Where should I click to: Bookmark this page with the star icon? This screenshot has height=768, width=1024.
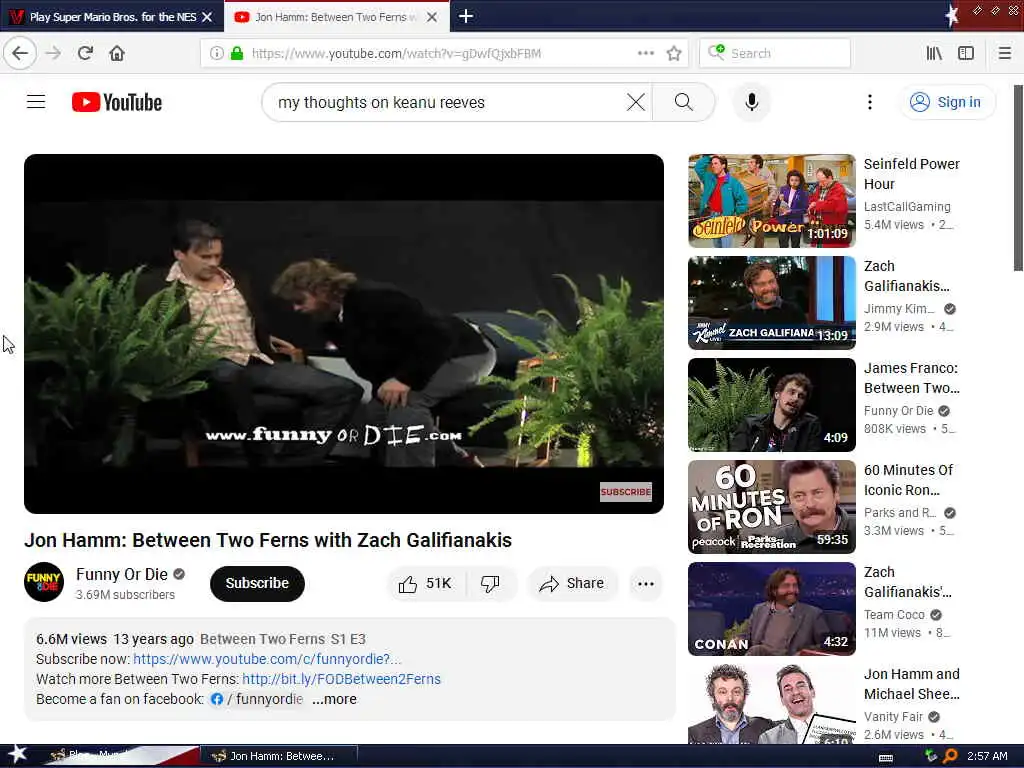(x=674, y=53)
